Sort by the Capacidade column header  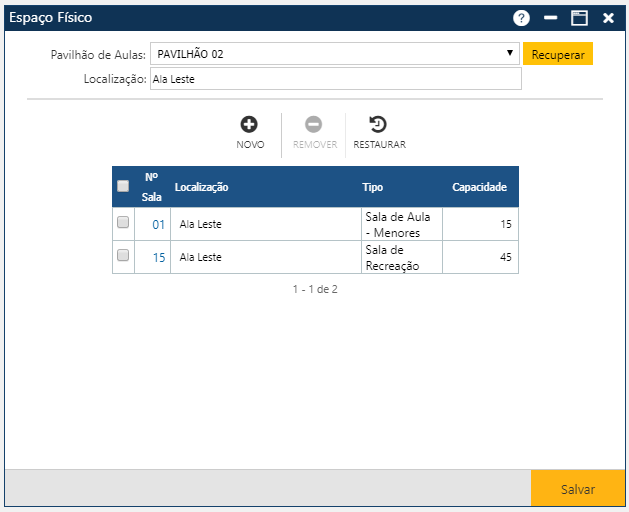479,187
